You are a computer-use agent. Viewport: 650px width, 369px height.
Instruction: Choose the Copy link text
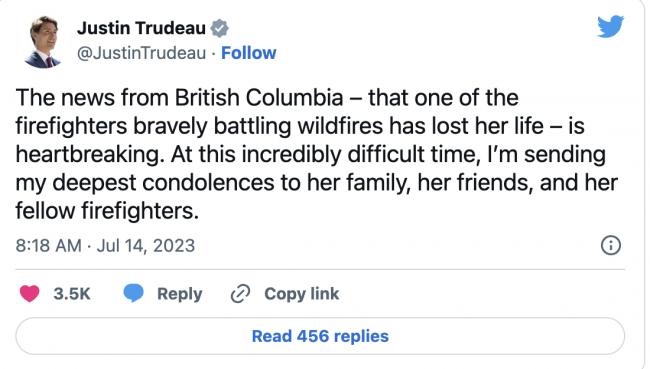(x=301, y=294)
